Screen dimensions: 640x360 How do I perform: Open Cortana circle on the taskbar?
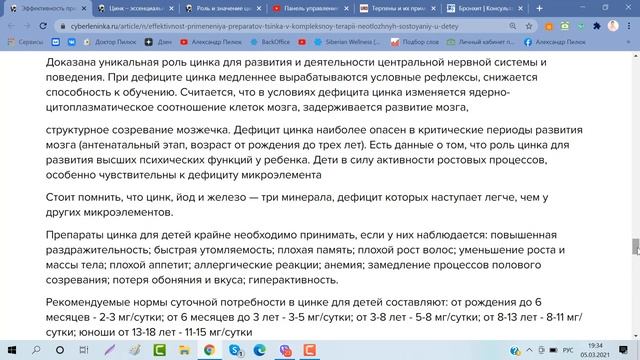(60, 350)
